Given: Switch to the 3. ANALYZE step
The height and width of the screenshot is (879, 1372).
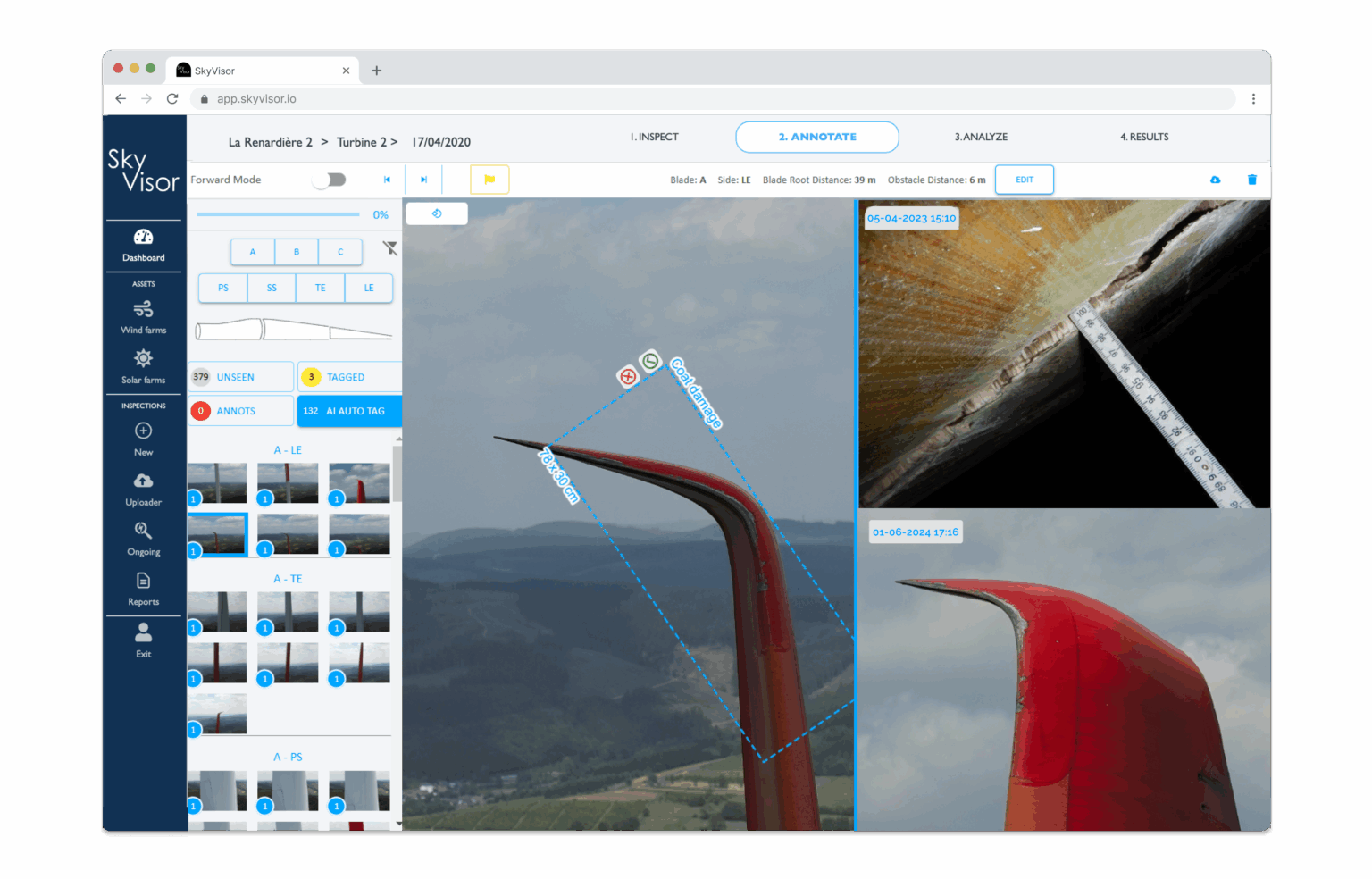Looking at the screenshot, I should [x=980, y=137].
